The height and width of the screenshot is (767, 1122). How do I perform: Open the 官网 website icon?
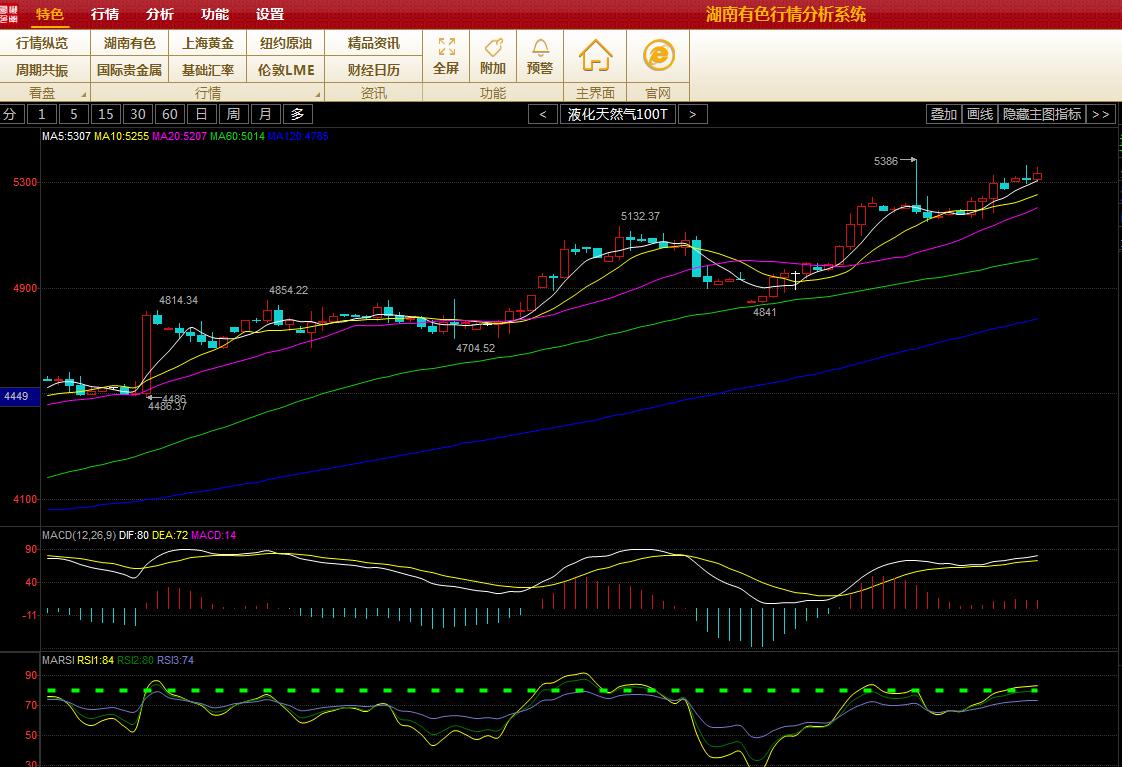[658, 55]
